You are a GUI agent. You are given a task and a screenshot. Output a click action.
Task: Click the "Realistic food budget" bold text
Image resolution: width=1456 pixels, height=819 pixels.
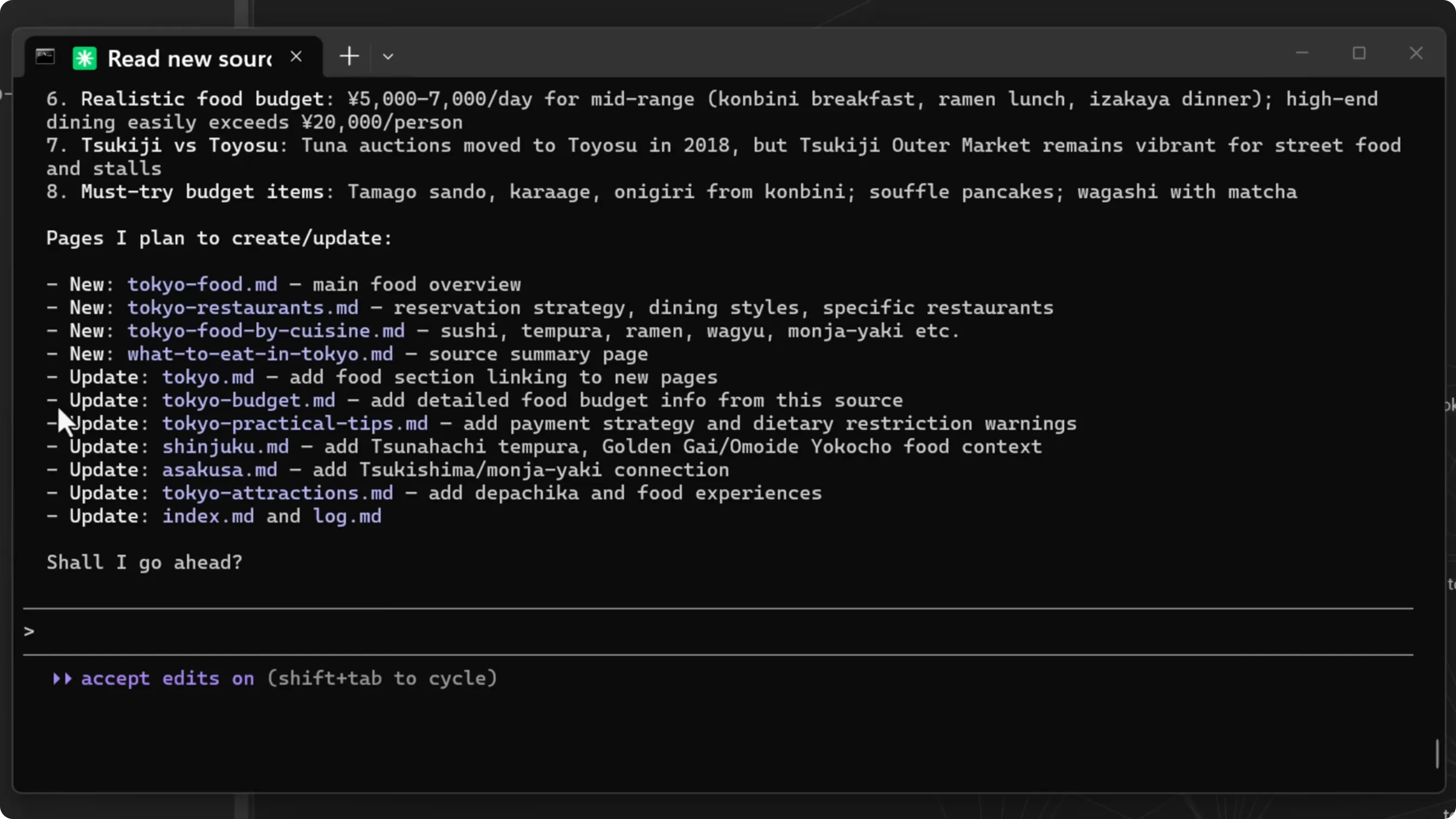[x=202, y=99]
